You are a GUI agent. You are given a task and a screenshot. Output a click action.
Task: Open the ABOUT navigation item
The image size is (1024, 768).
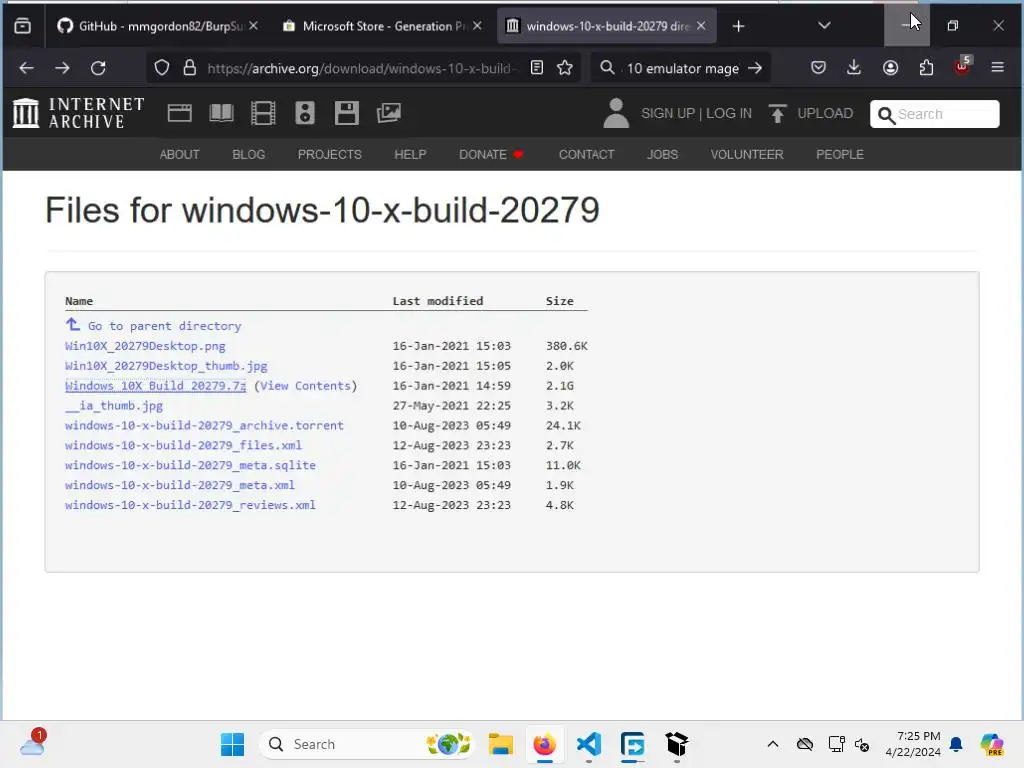click(180, 155)
